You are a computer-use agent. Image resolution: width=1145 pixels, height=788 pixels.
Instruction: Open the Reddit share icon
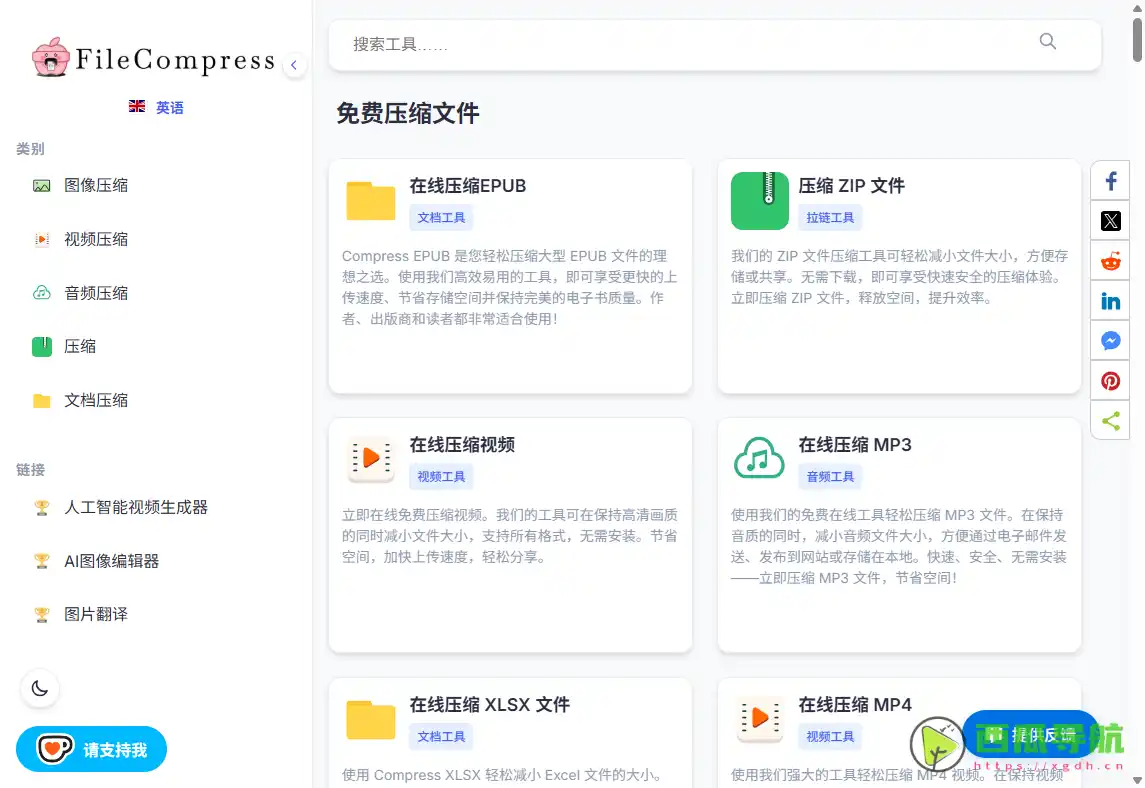point(1110,260)
